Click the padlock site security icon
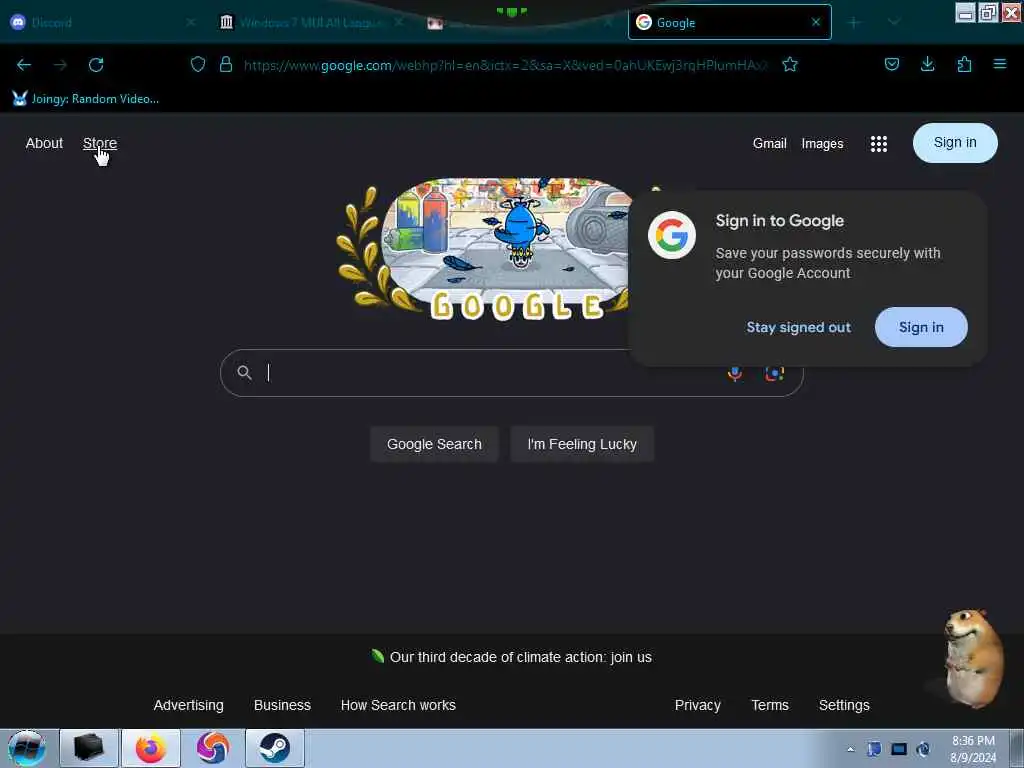 (x=226, y=64)
